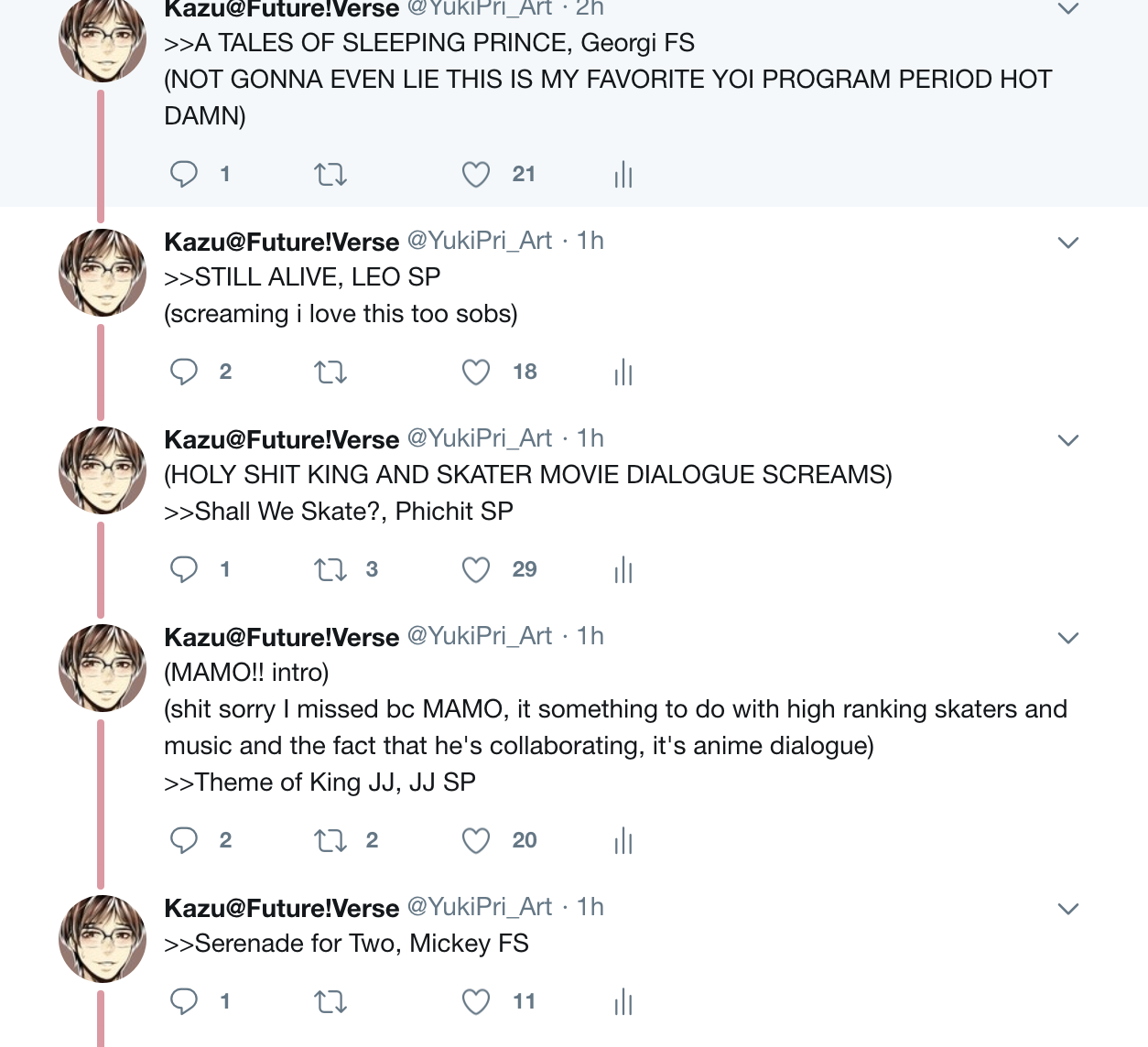
Task: Like the Serenade for Two Mickey tweet
Action: pyautogui.click(x=476, y=1001)
